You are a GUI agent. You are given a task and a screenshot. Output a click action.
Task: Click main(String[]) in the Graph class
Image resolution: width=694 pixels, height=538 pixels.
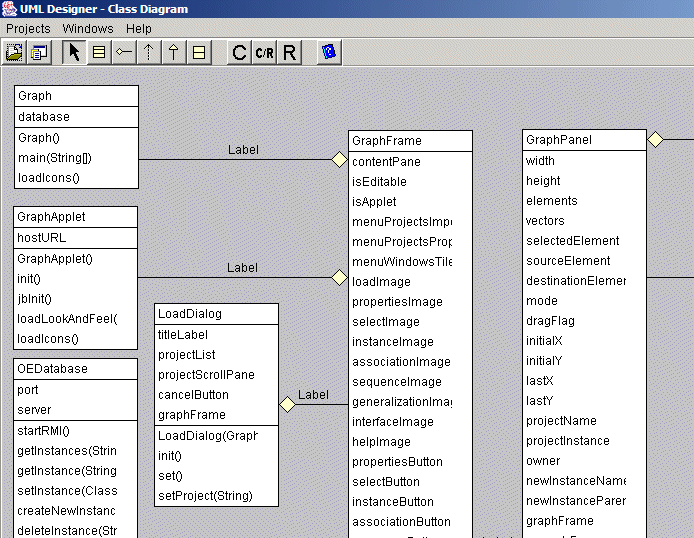pyautogui.click(x=54, y=158)
